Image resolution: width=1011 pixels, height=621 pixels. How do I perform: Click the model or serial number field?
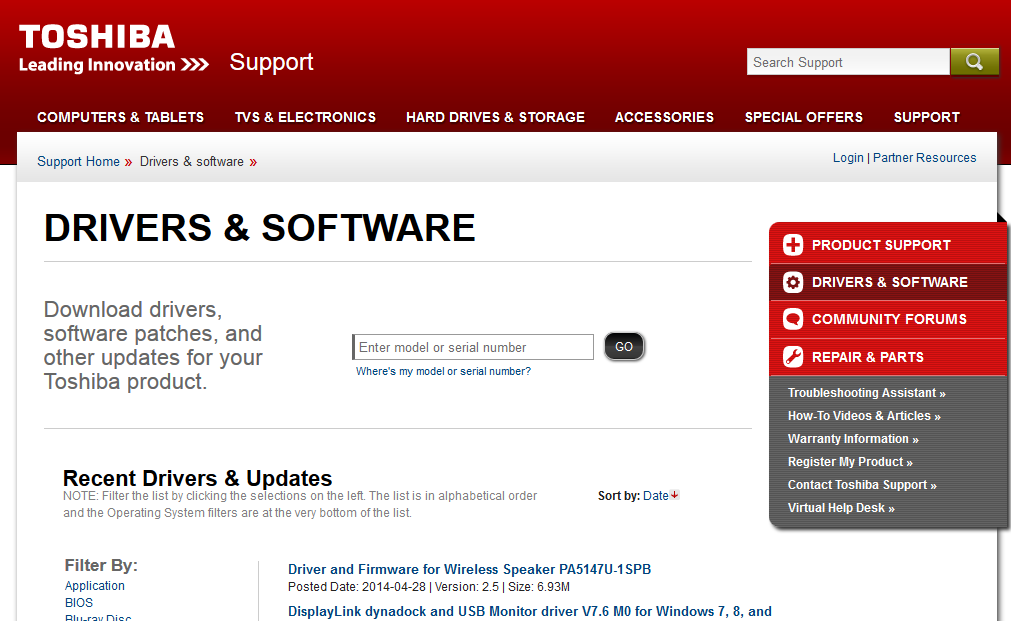click(x=473, y=347)
